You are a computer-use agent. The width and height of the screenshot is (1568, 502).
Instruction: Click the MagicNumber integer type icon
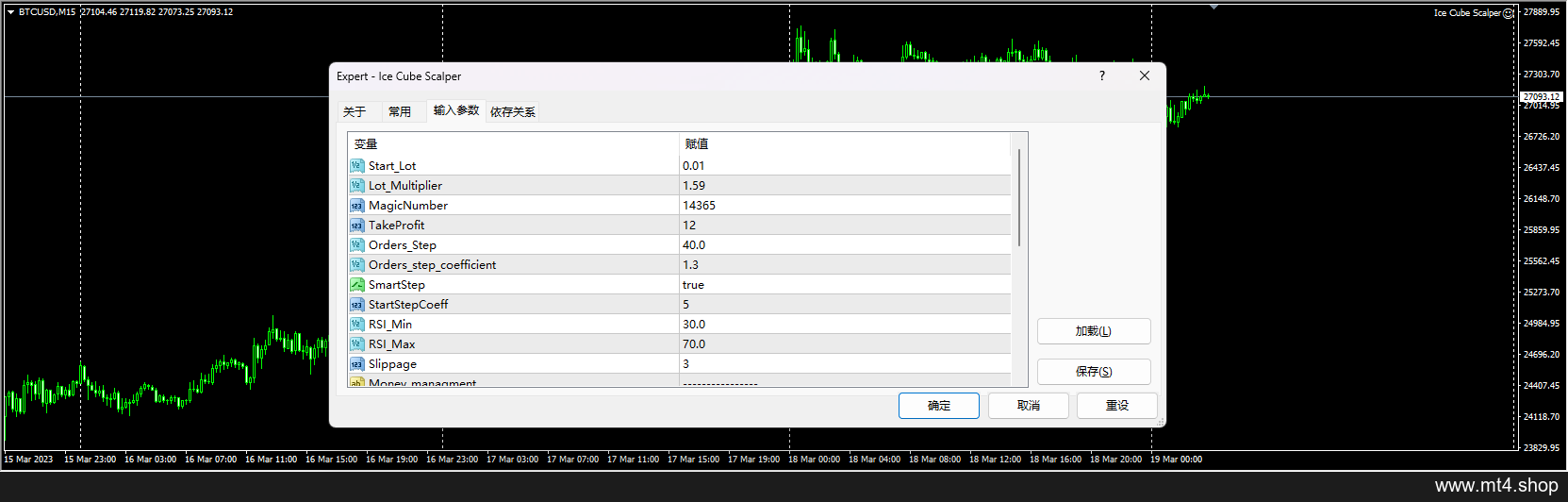pos(356,206)
